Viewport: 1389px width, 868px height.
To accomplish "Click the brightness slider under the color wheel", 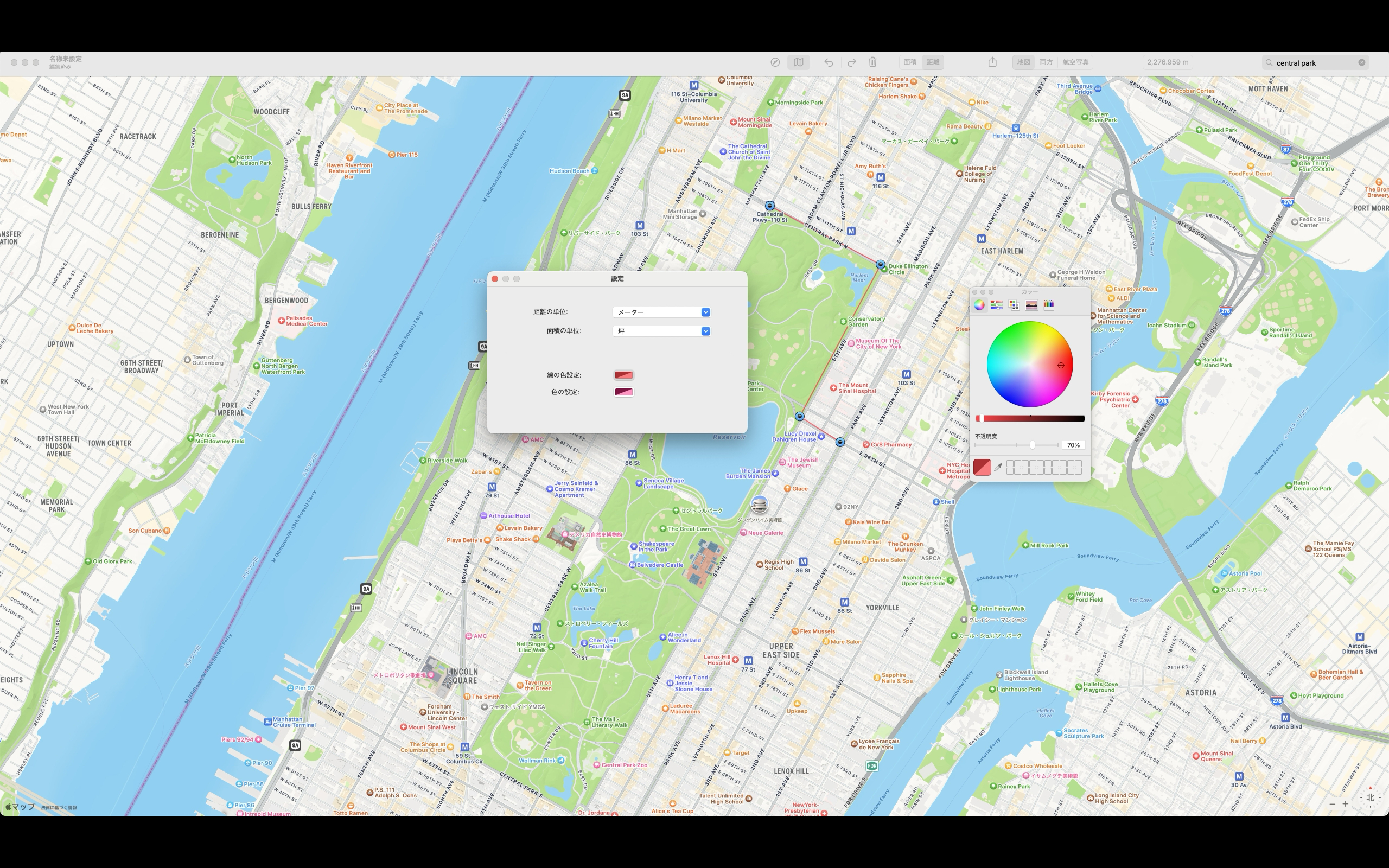I will [1030, 418].
